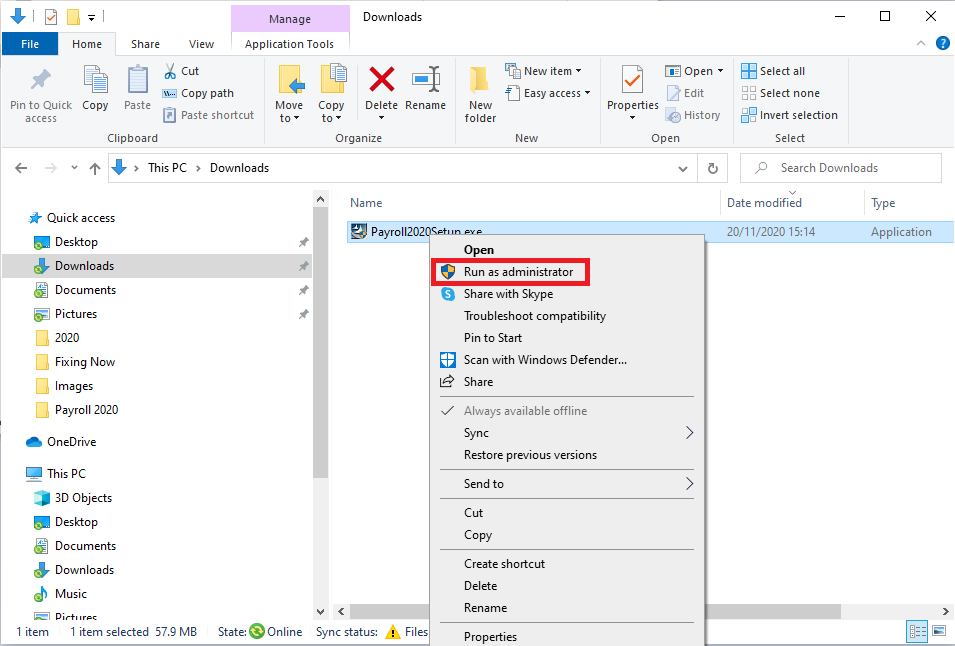Image resolution: width=955 pixels, height=646 pixels.
Task: Select Payroll 2020 folder in sidebar
Action: click(86, 410)
